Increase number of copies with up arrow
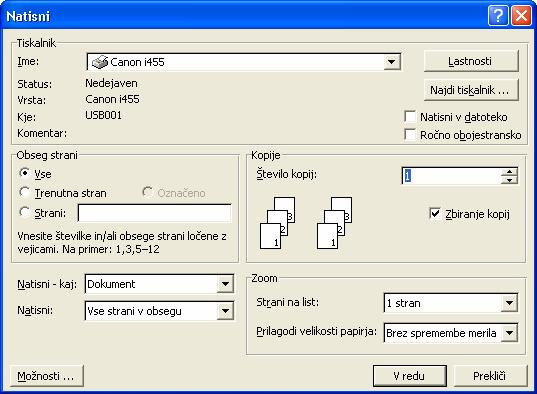The width and height of the screenshot is (537, 394). (509, 172)
